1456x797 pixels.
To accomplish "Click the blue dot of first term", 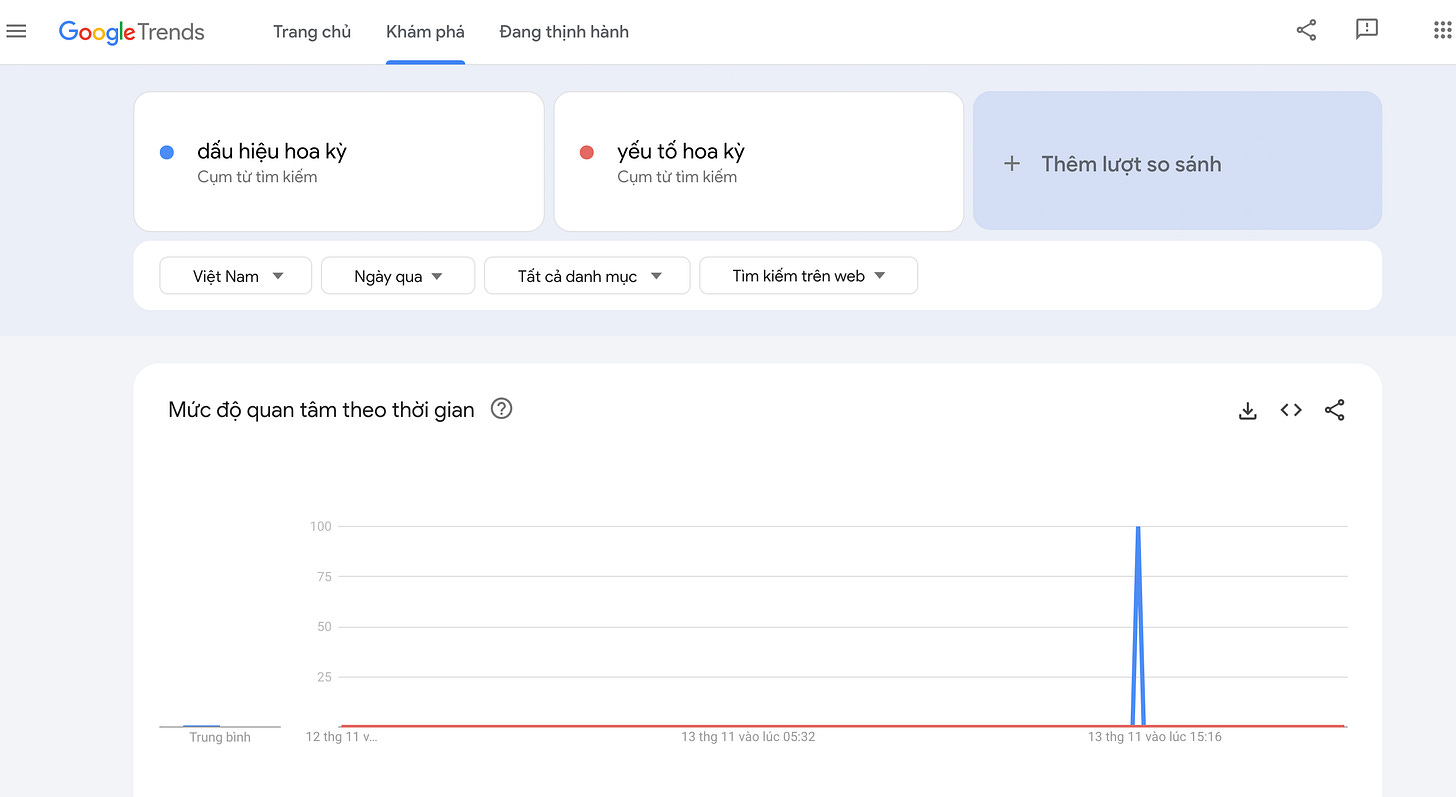I will pyautogui.click(x=167, y=152).
